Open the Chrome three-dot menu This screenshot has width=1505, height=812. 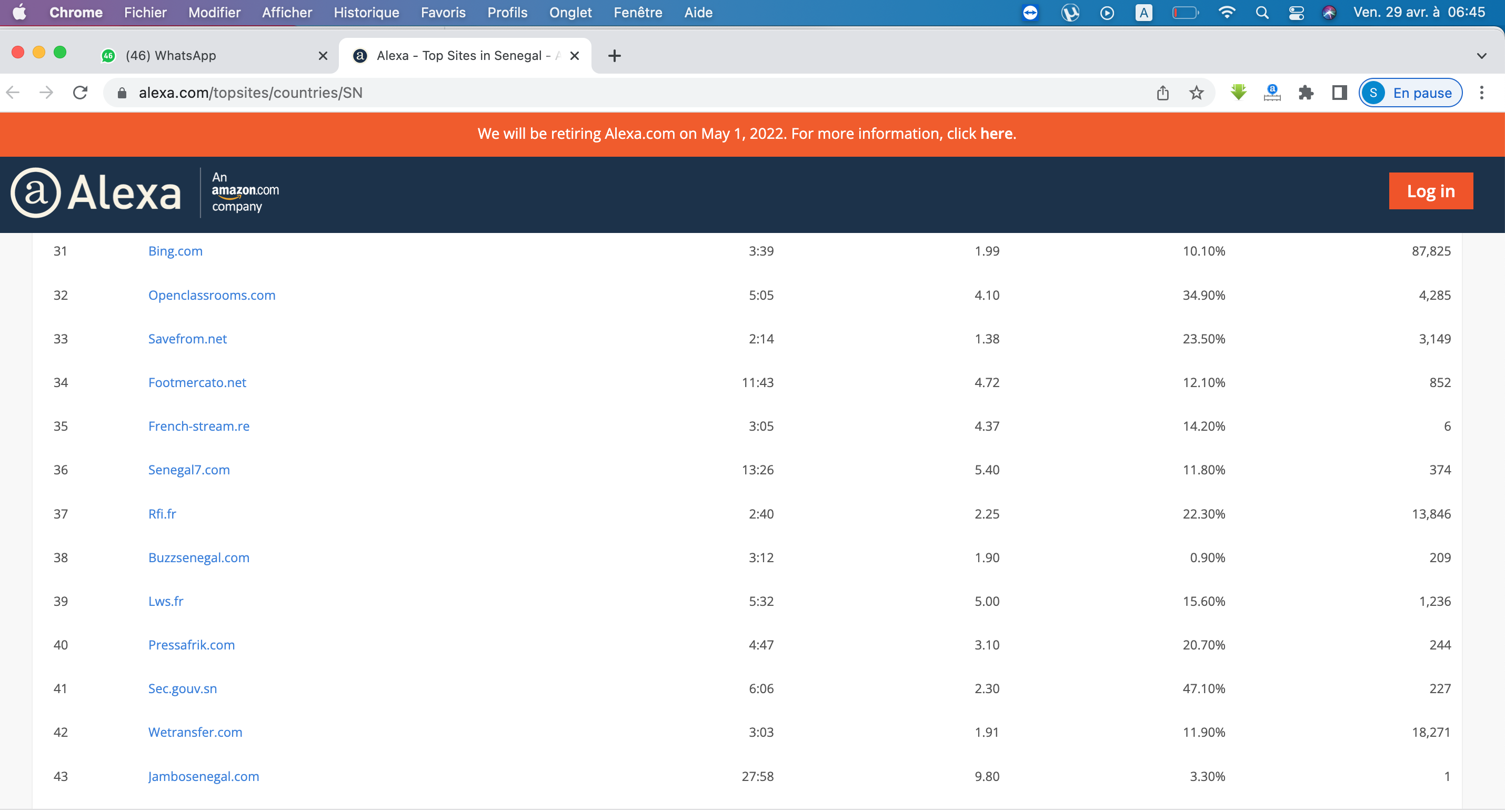(x=1482, y=92)
